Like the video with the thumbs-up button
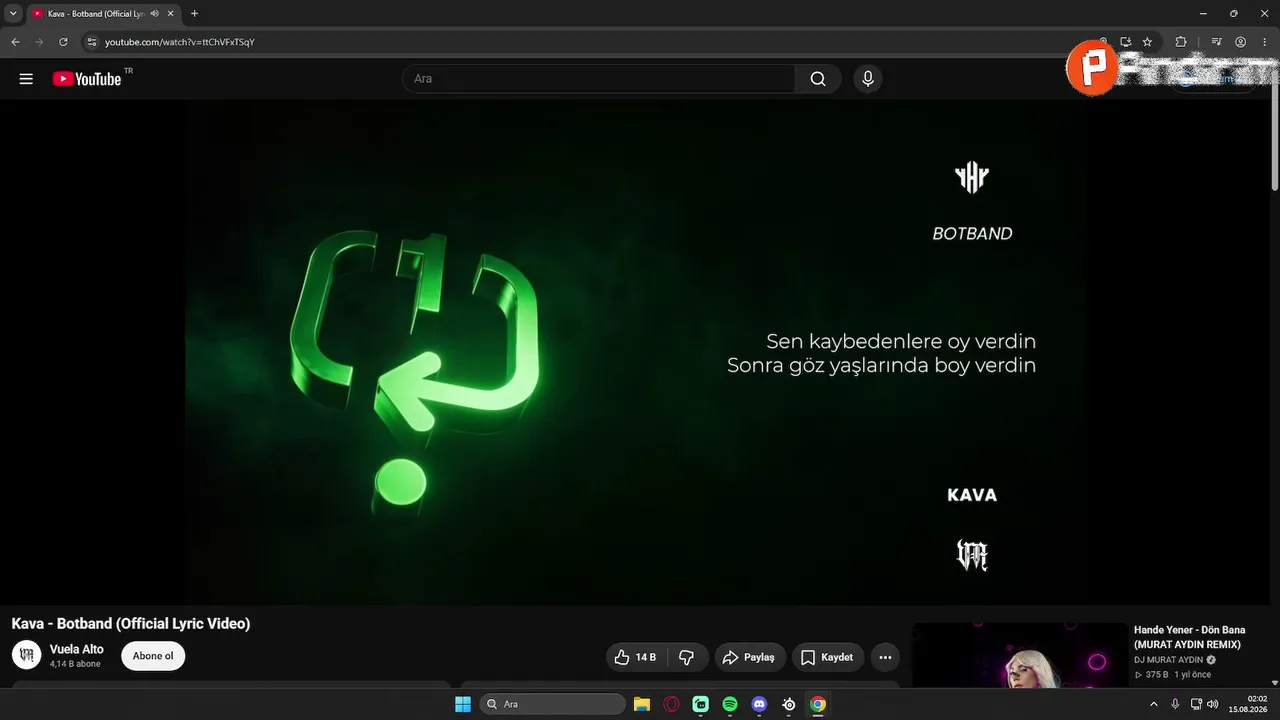The image size is (1280, 720). point(636,657)
